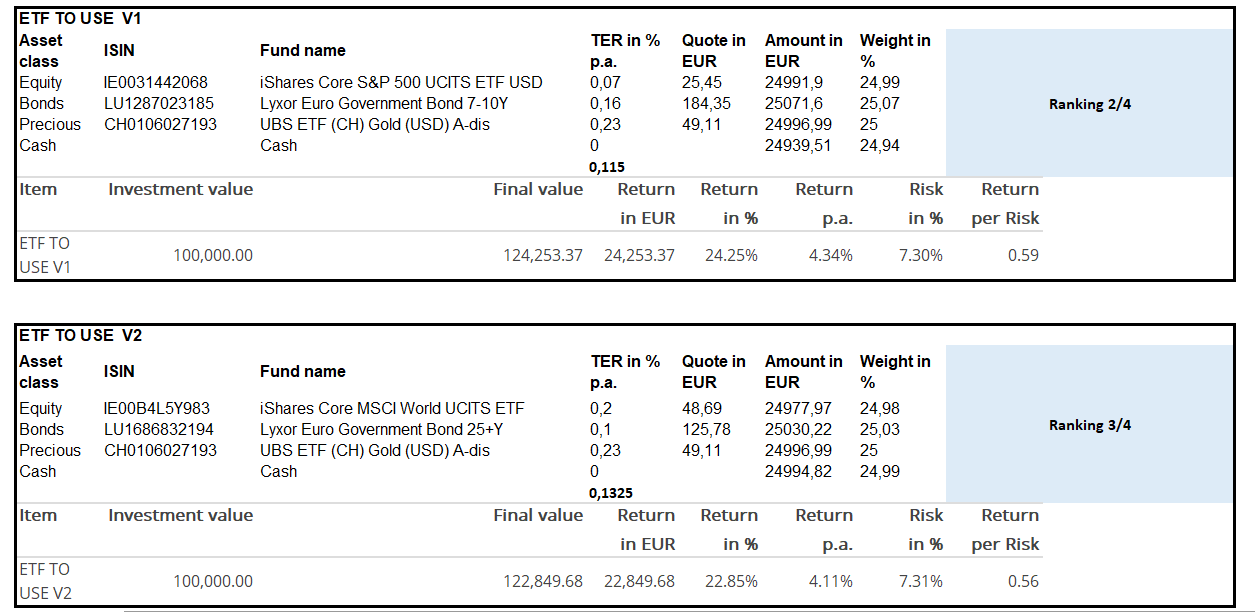Select Lyxor Euro Government Bond 7-10Y cell

pyautogui.click(x=383, y=103)
